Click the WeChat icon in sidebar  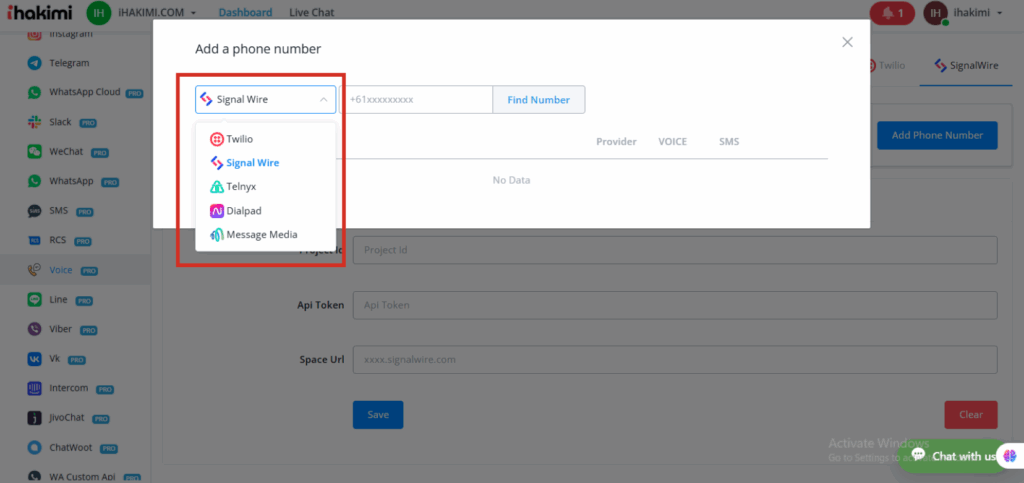[x=35, y=152]
